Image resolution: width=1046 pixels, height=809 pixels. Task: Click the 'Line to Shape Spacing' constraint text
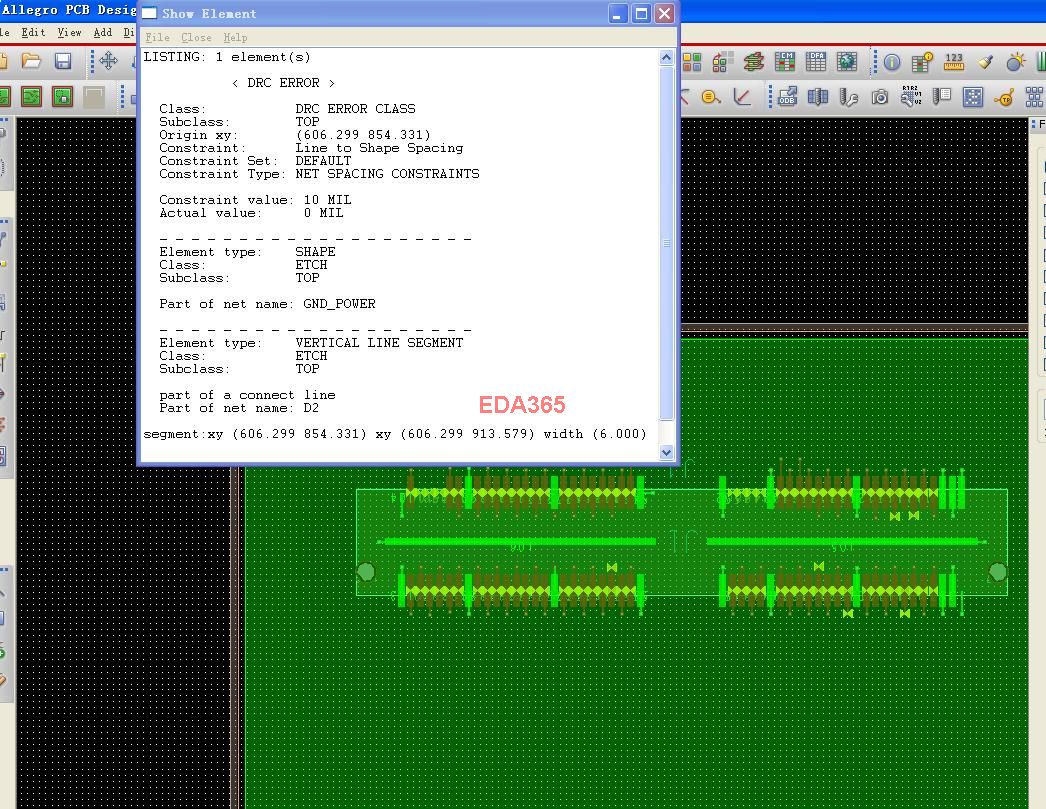[379, 147]
